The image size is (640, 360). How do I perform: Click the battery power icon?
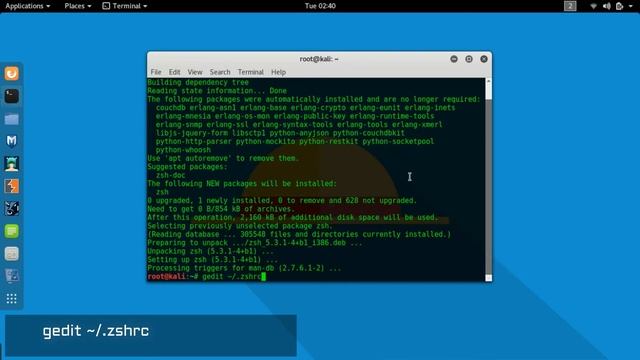coord(620,6)
